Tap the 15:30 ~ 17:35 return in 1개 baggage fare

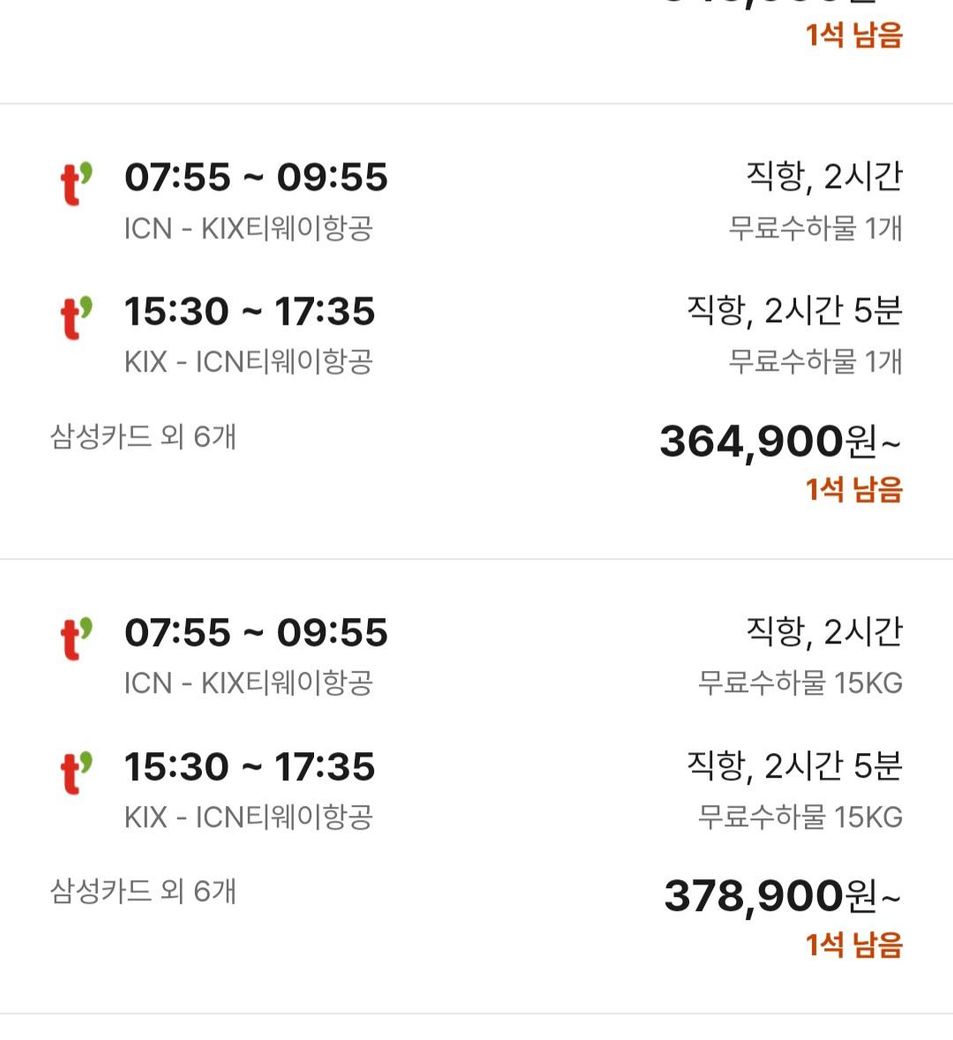pyautogui.click(x=250, y=312)
